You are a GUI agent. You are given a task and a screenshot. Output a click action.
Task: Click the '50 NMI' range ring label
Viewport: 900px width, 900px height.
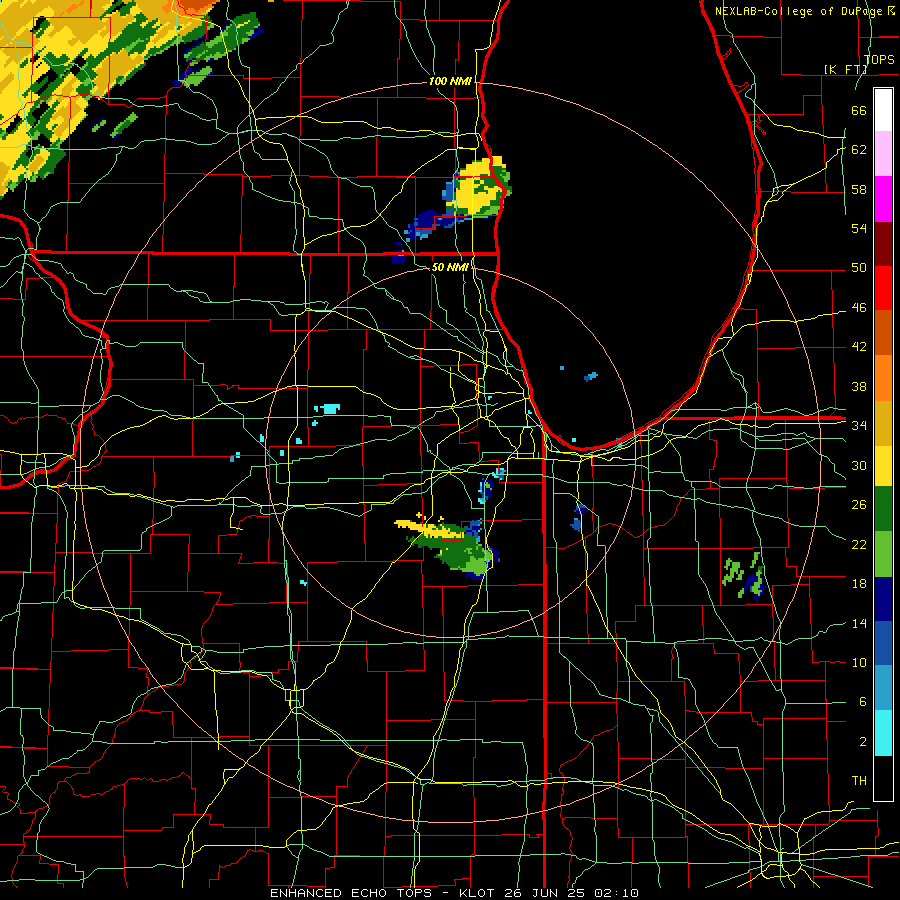click(x=449, y=267)
